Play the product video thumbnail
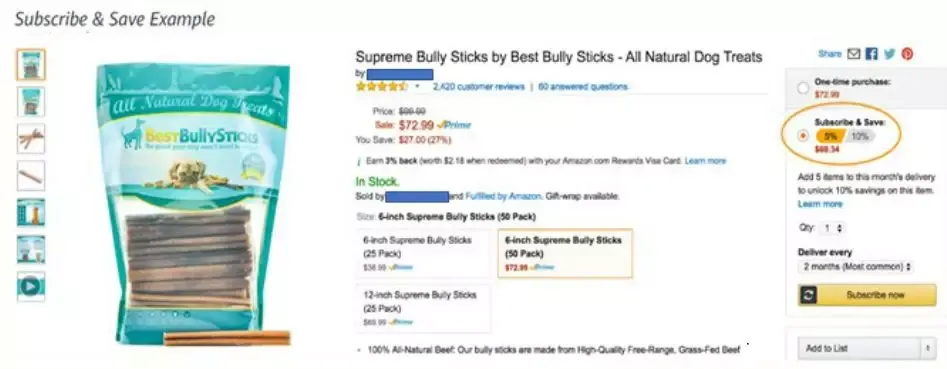Image resolution: width=947 pixels, height=369 pixels. [31, 286]
